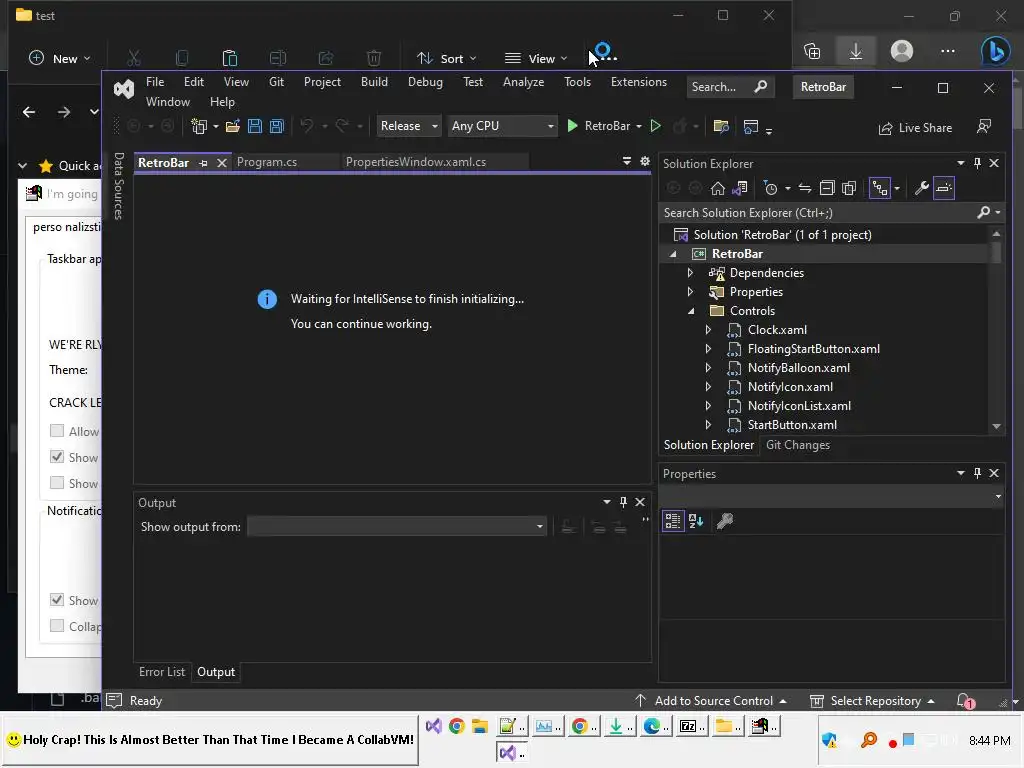Save the current file with floppy icon
This screenshot has width=1024, height=768.
coord(255,126)
